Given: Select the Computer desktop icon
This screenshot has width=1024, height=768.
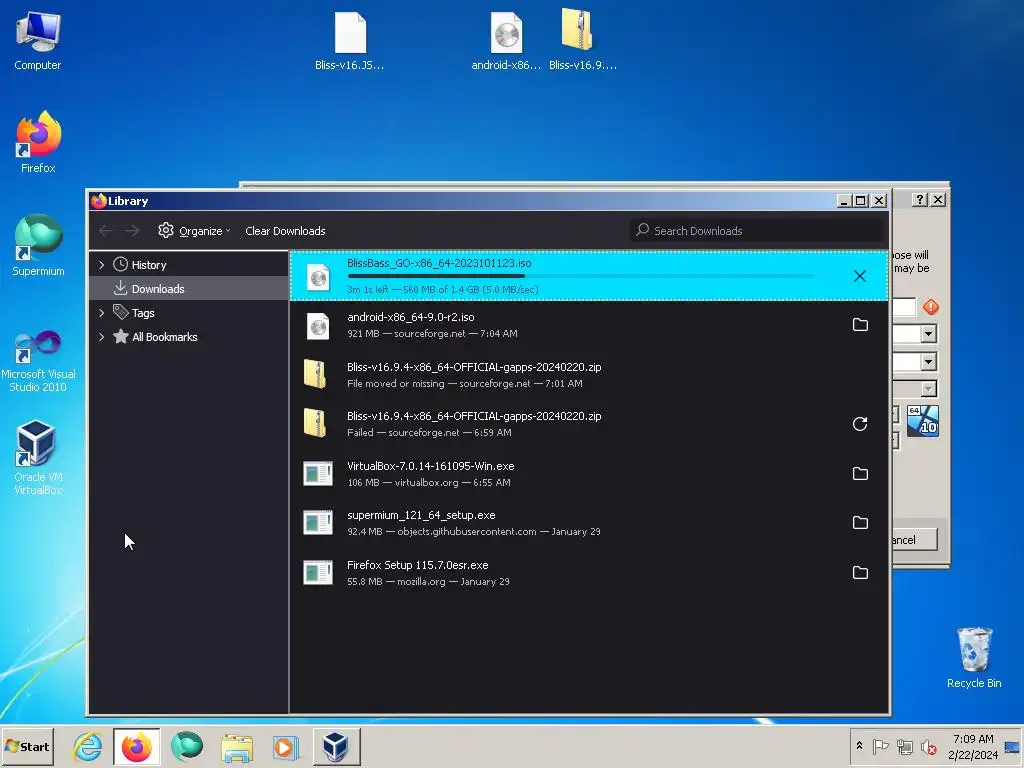Looking at the screenshot, I should pos(38,40).
